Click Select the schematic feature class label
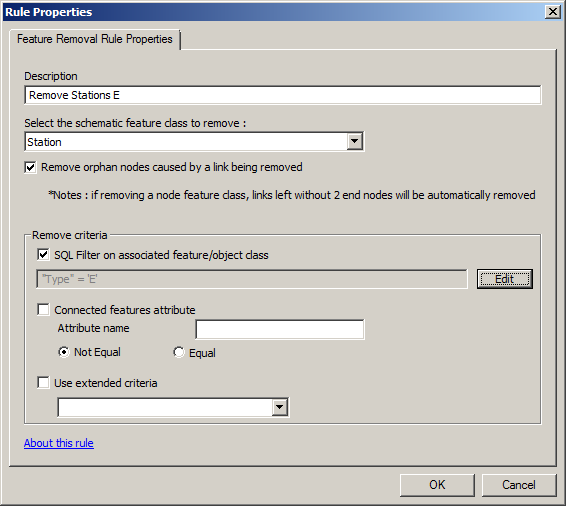Viewport: 566px width, 506px height. coord(135,123)
